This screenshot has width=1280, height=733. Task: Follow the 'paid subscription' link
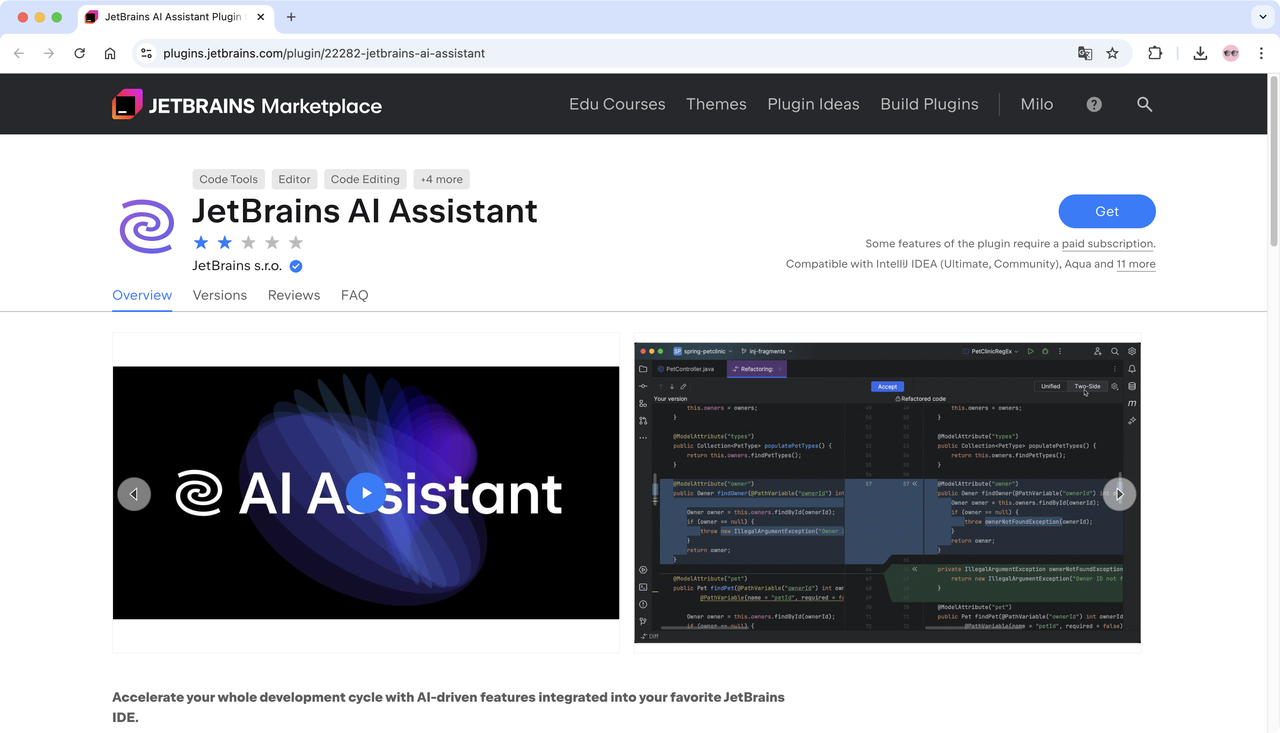pos(1107,243)
